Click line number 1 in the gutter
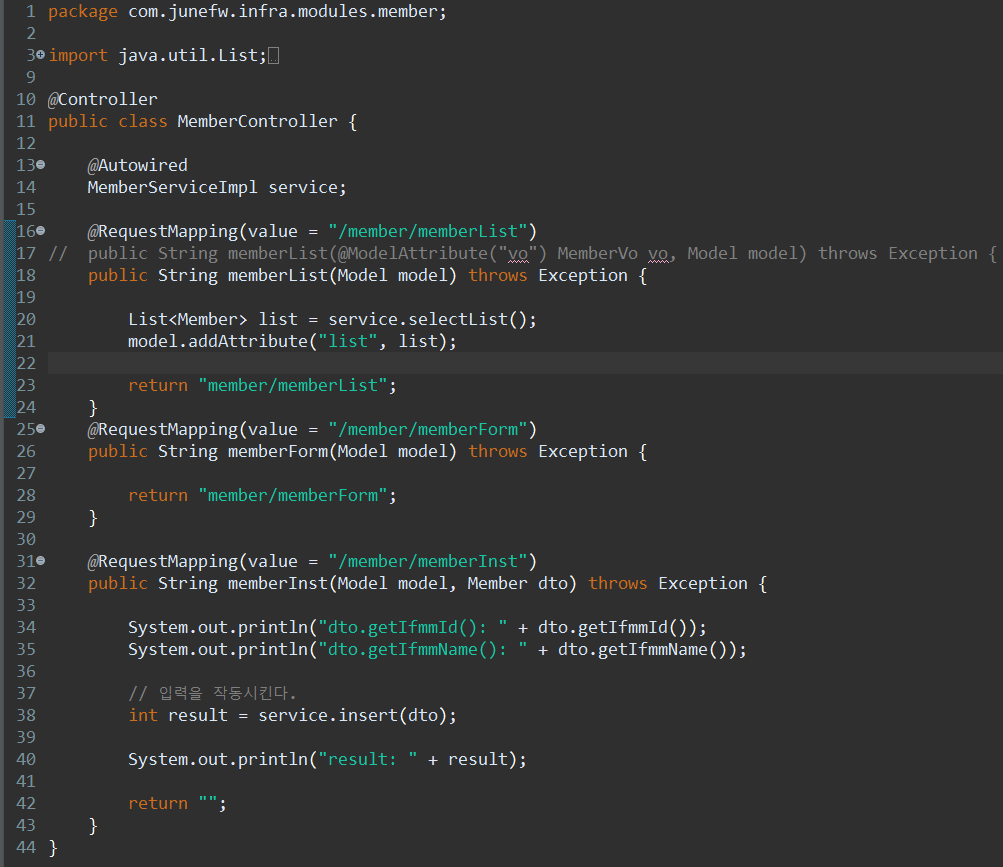 [31, 12]
